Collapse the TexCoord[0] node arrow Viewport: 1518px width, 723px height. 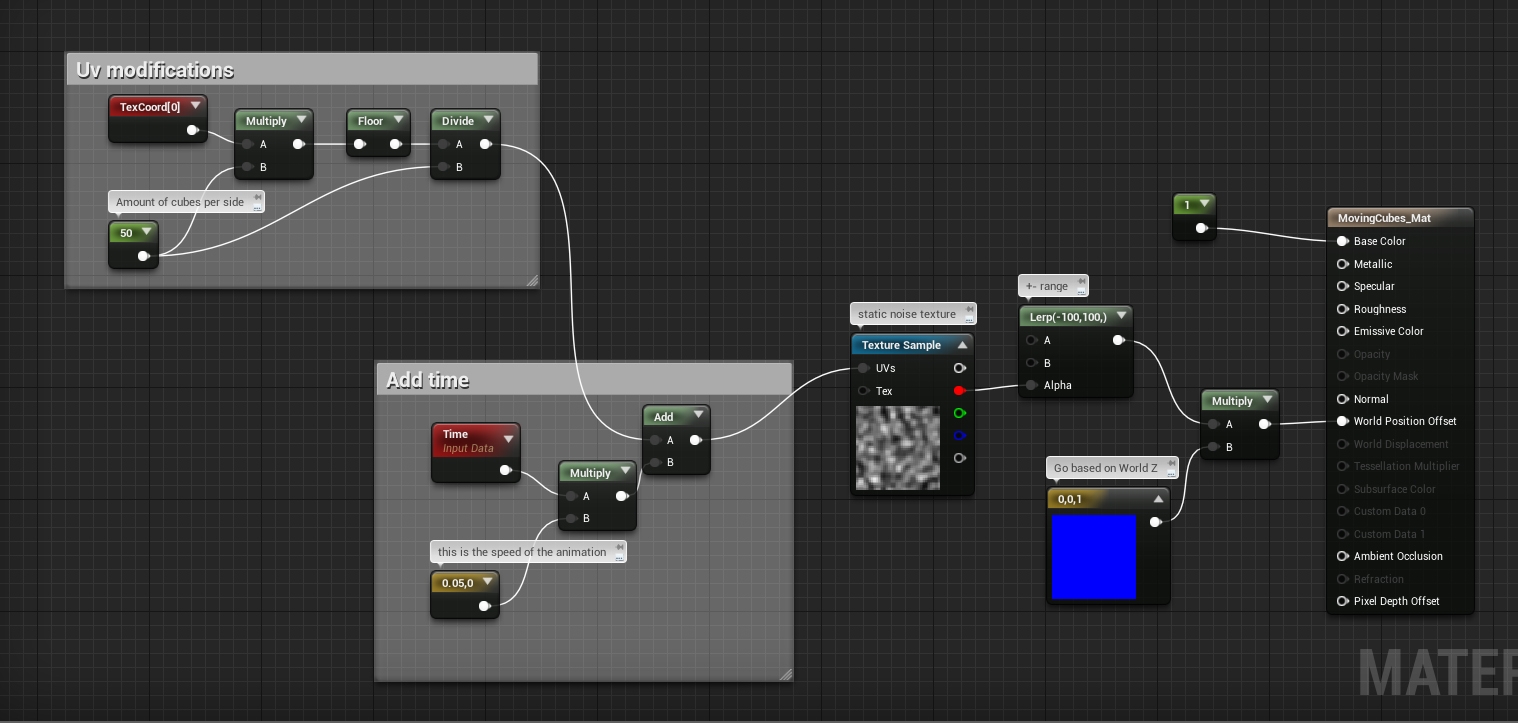point(196,106)
